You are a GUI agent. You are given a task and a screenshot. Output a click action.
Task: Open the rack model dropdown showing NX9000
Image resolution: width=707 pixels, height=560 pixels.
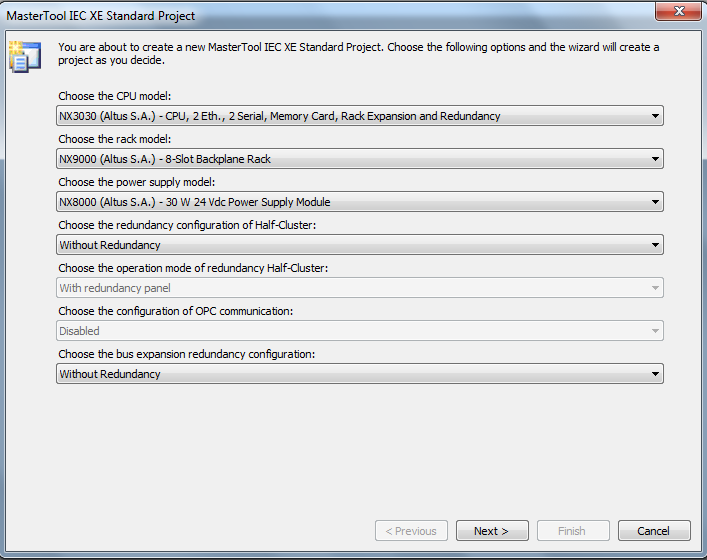(x=360, y=159)
